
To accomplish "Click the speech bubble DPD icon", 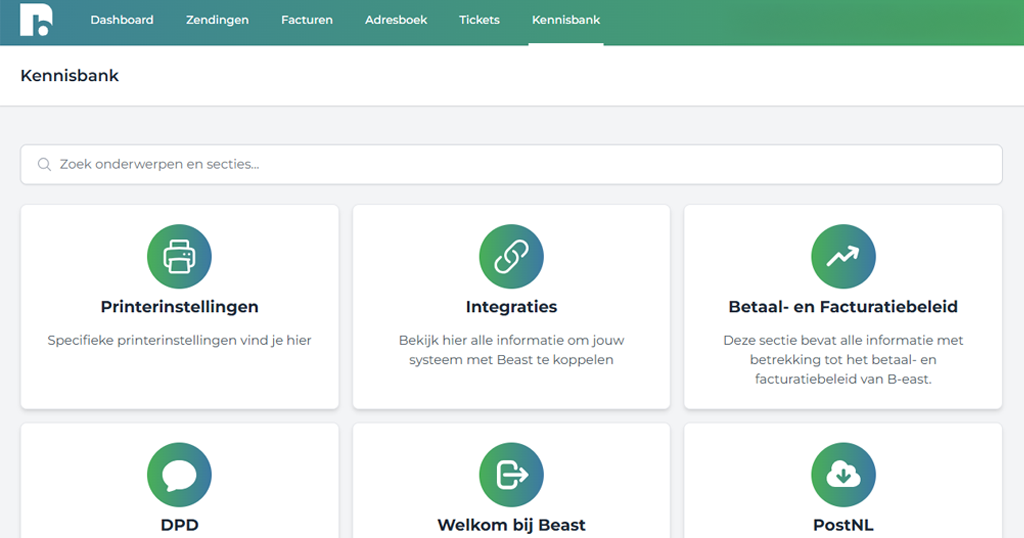I will (179, 475).
